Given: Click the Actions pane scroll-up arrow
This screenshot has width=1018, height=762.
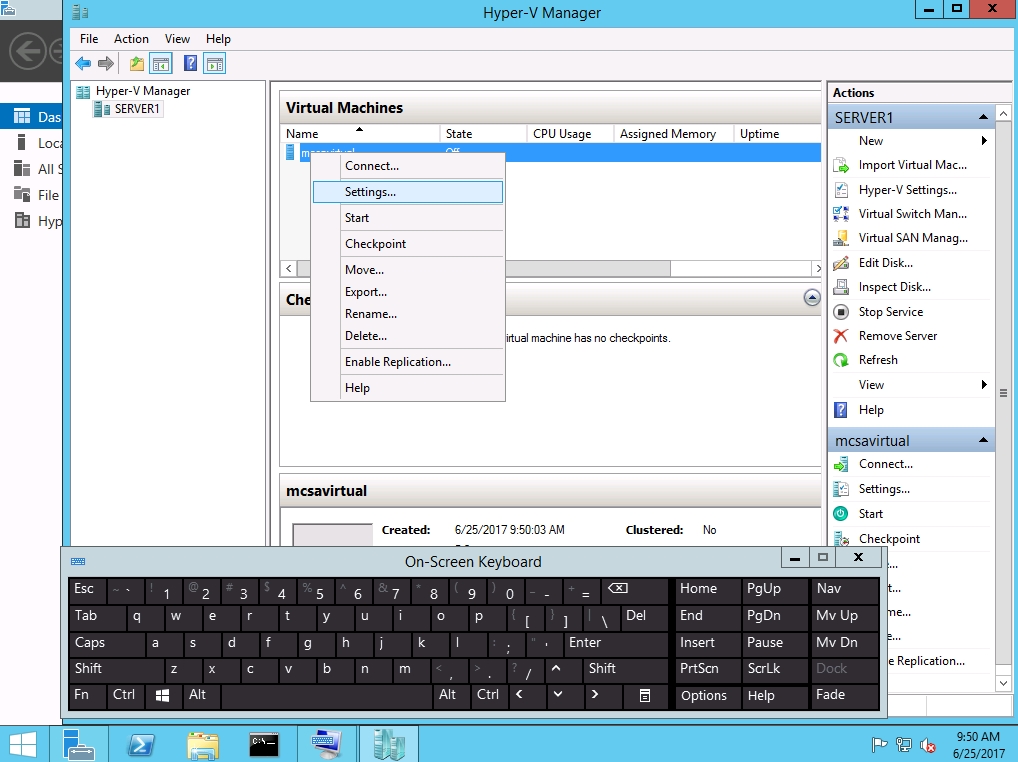Looking at the screenshot, I should 1003,114.
